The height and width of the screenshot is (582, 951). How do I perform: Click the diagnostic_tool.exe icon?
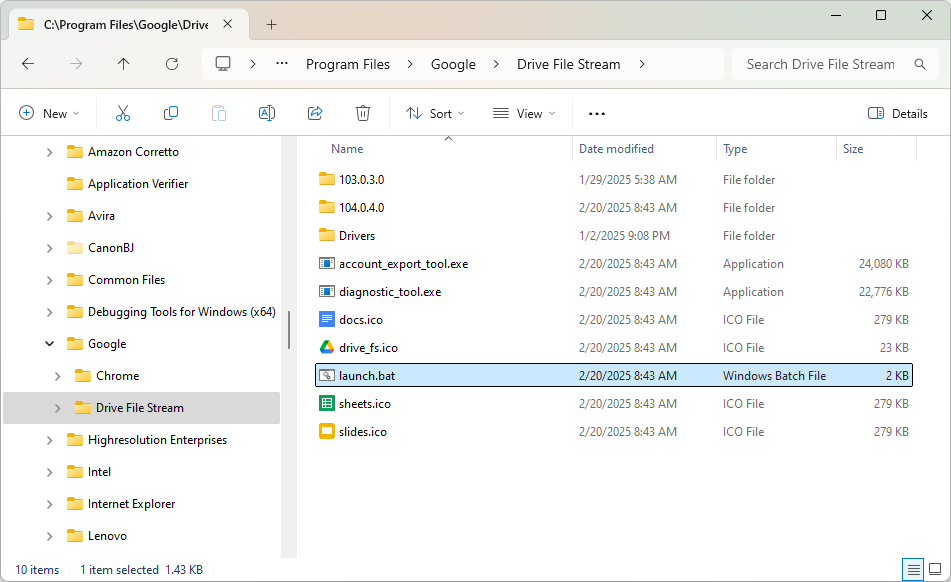[326, 291]
